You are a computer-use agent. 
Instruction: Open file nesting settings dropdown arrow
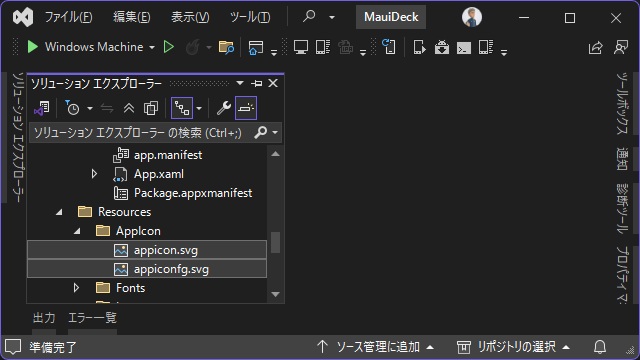[x=199, y=109]
